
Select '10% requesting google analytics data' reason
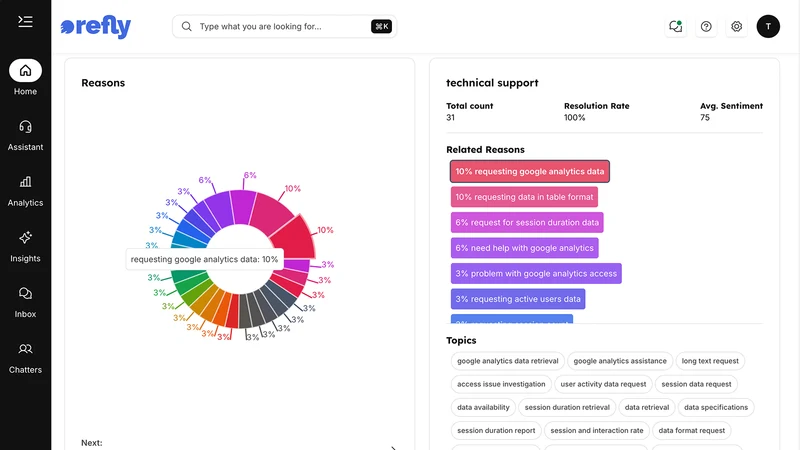(530, 171)
